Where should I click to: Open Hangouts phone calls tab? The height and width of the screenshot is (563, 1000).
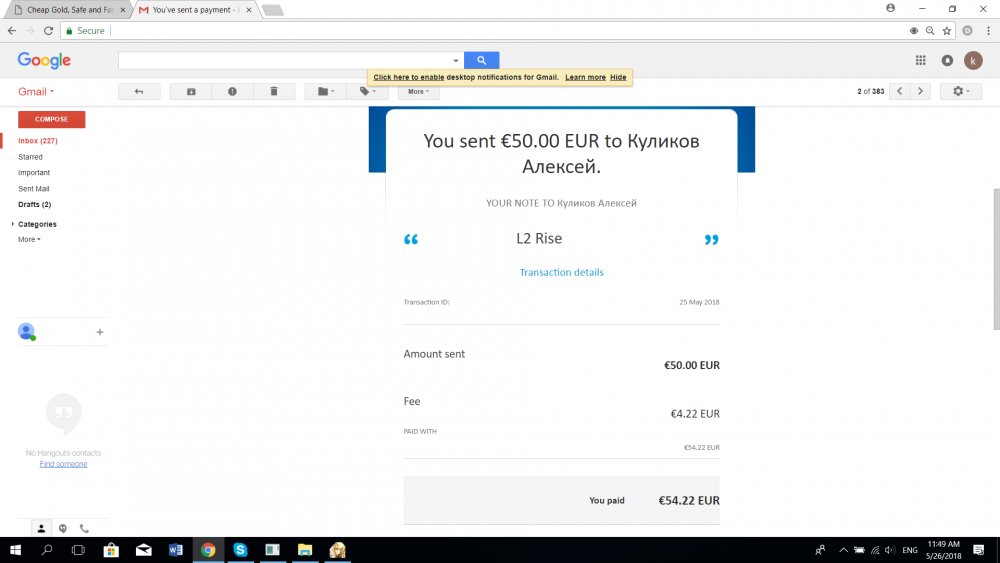(84, 528)
